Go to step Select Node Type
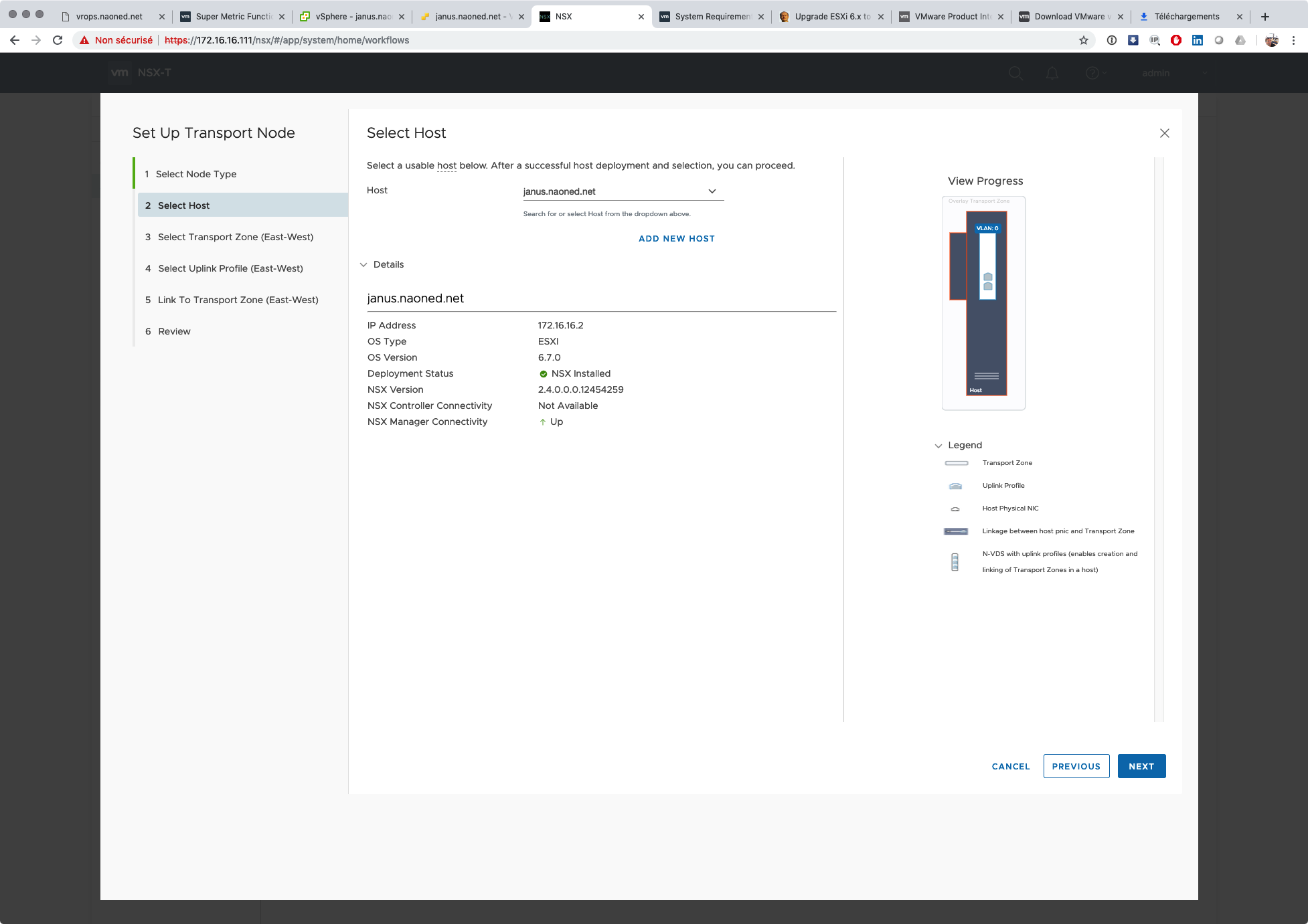Image resolution: width=1308 pixels, height=924 pixels. pos(195,174)
